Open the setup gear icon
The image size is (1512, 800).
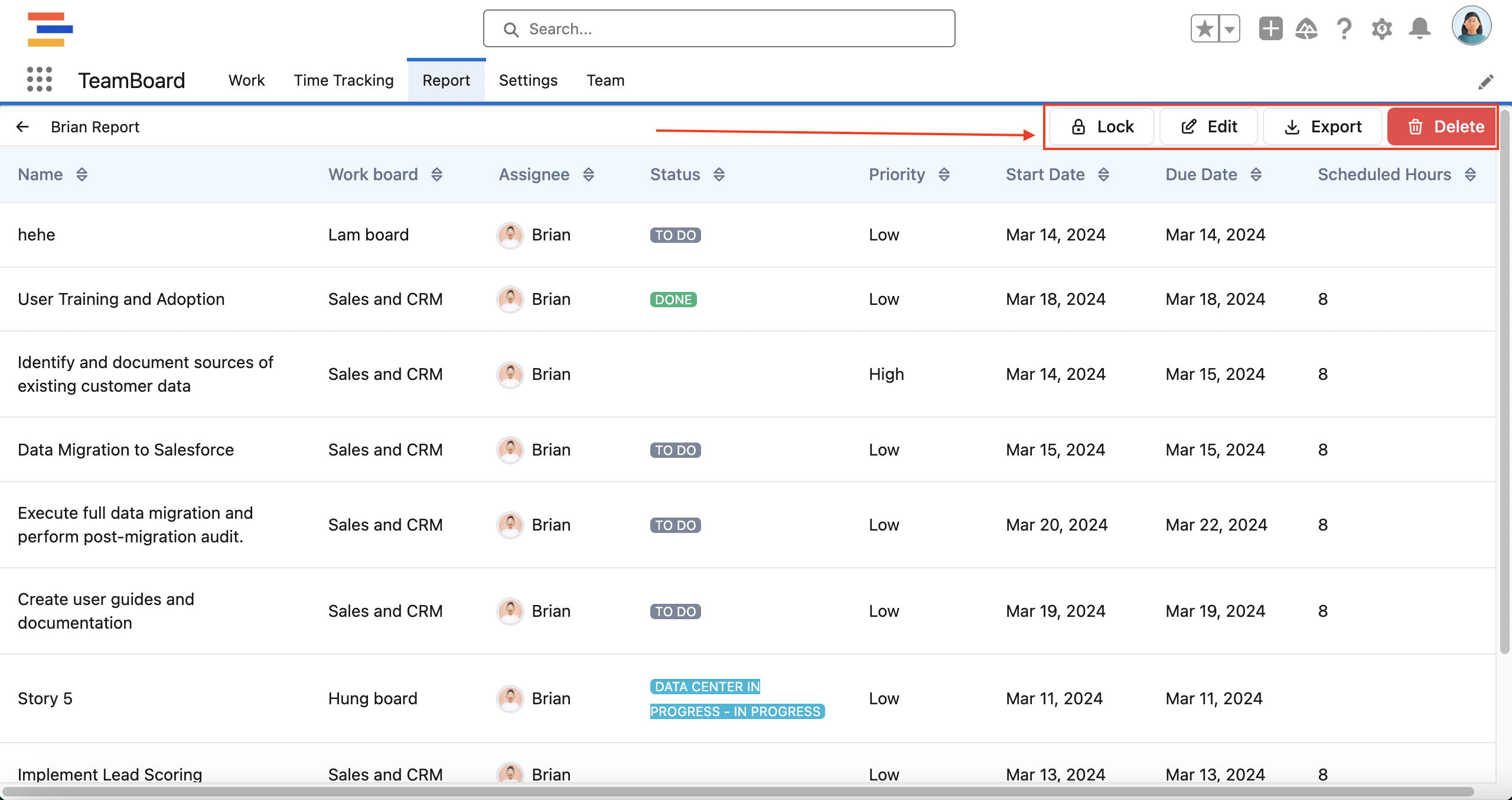tap(1381, 28)
